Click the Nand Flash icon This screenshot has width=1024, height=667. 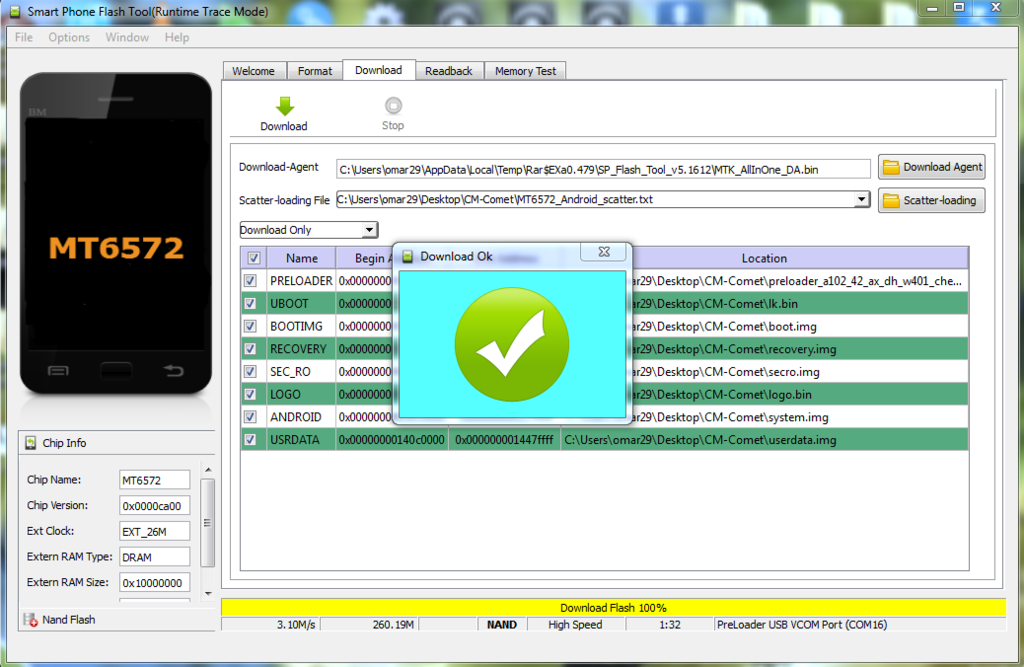point(31,619)
